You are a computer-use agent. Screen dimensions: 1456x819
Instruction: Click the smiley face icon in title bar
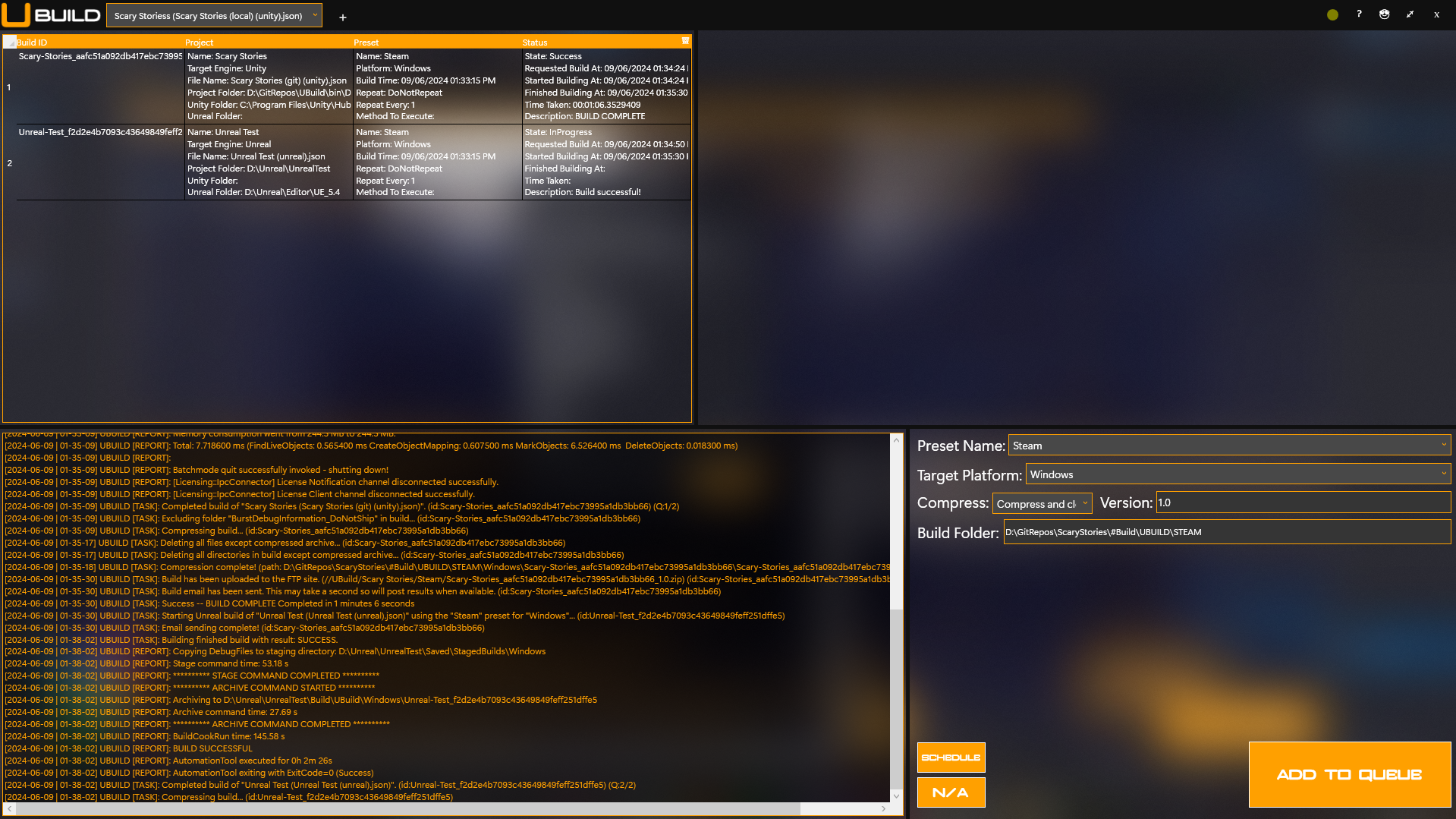click(1384, 14)
